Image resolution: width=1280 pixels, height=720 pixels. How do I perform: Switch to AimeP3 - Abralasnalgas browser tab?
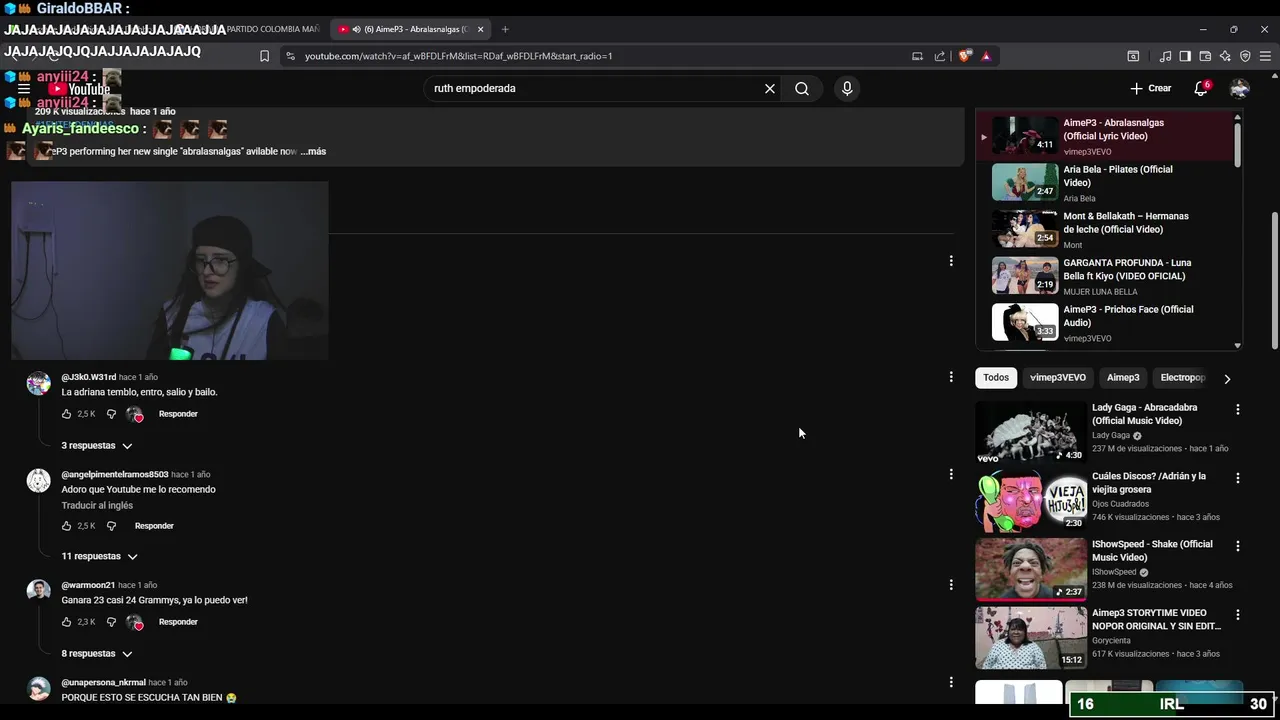409,29
